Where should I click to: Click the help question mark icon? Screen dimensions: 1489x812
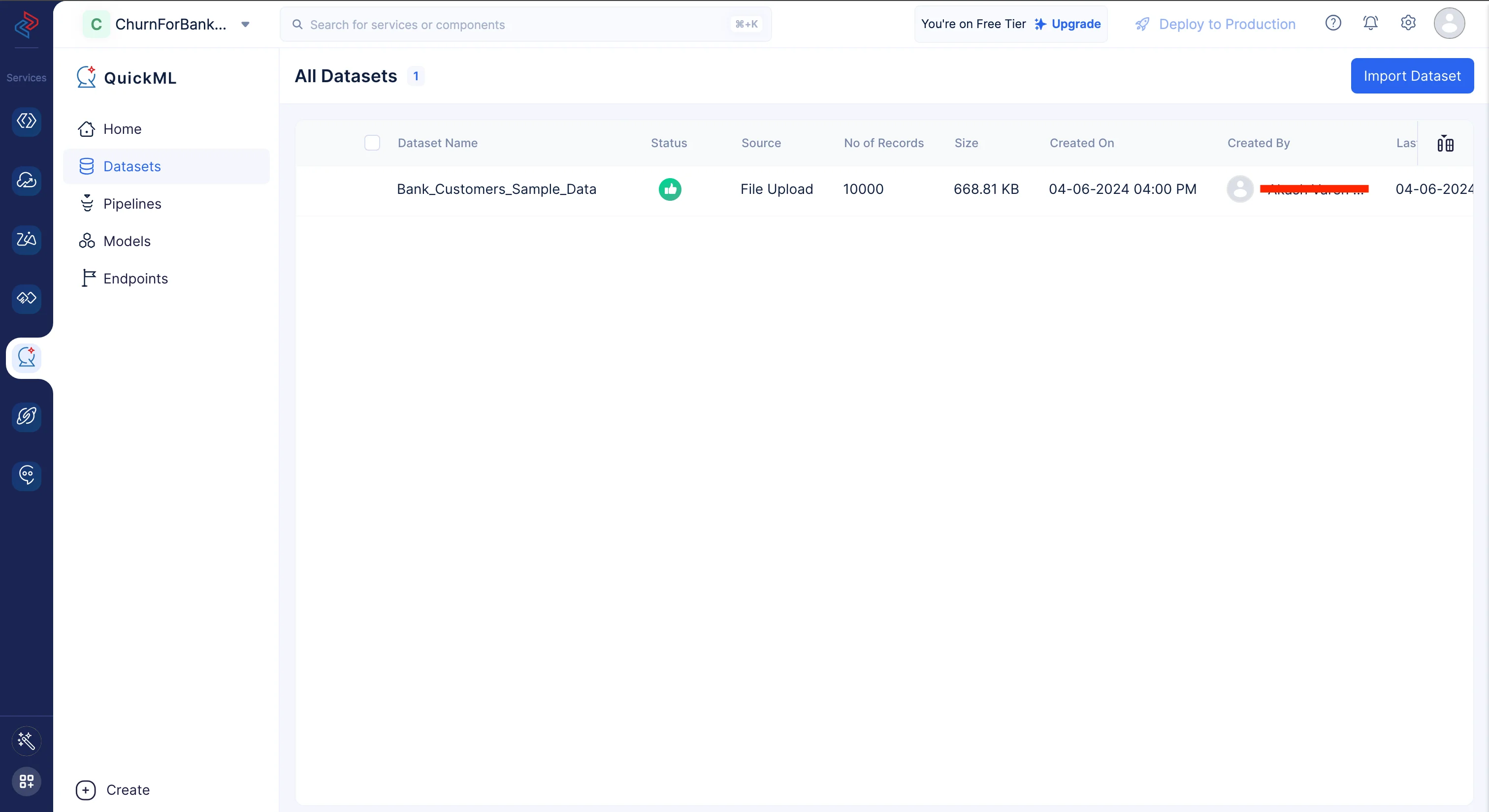[1333, 23]
